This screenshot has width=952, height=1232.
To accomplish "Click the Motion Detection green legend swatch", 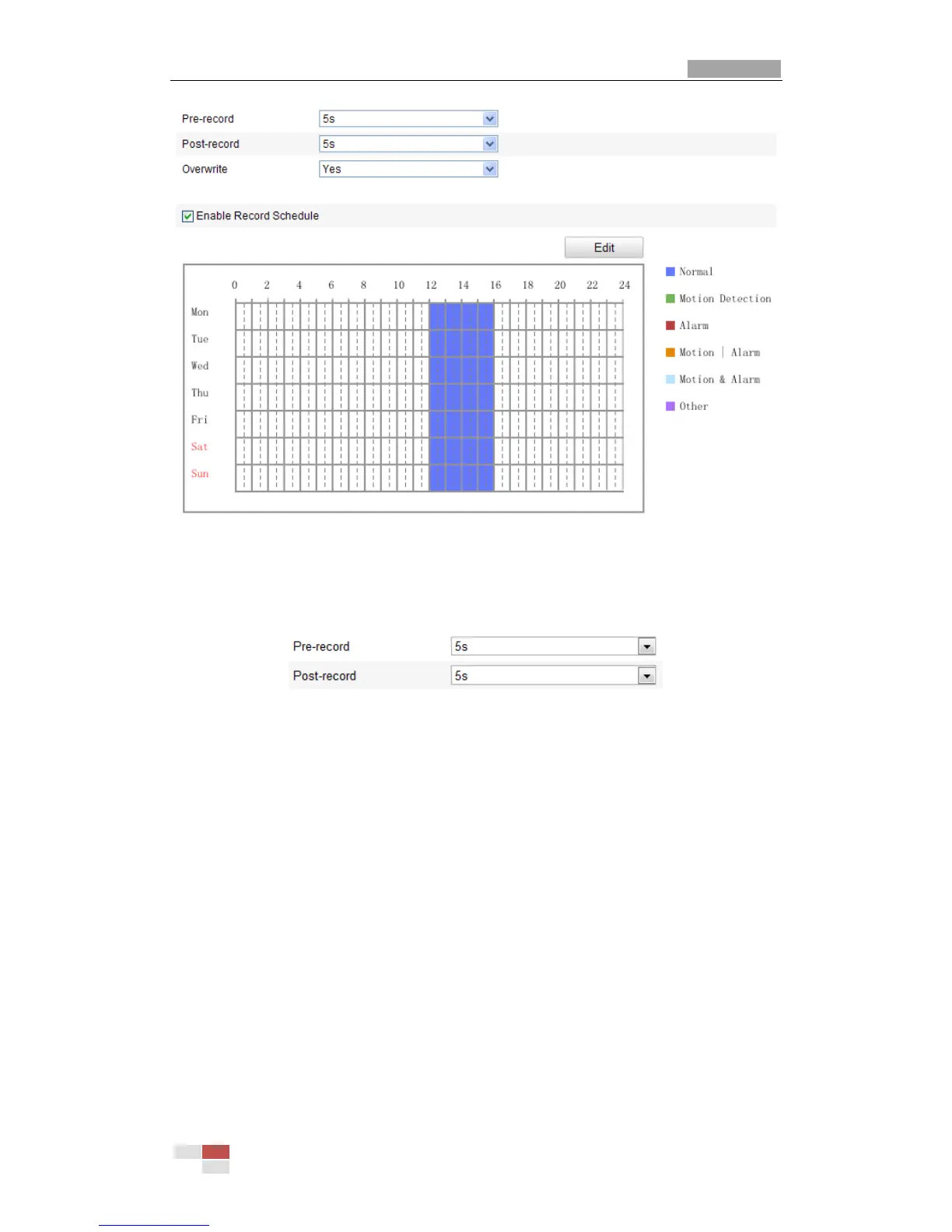I will pos(670,299).
